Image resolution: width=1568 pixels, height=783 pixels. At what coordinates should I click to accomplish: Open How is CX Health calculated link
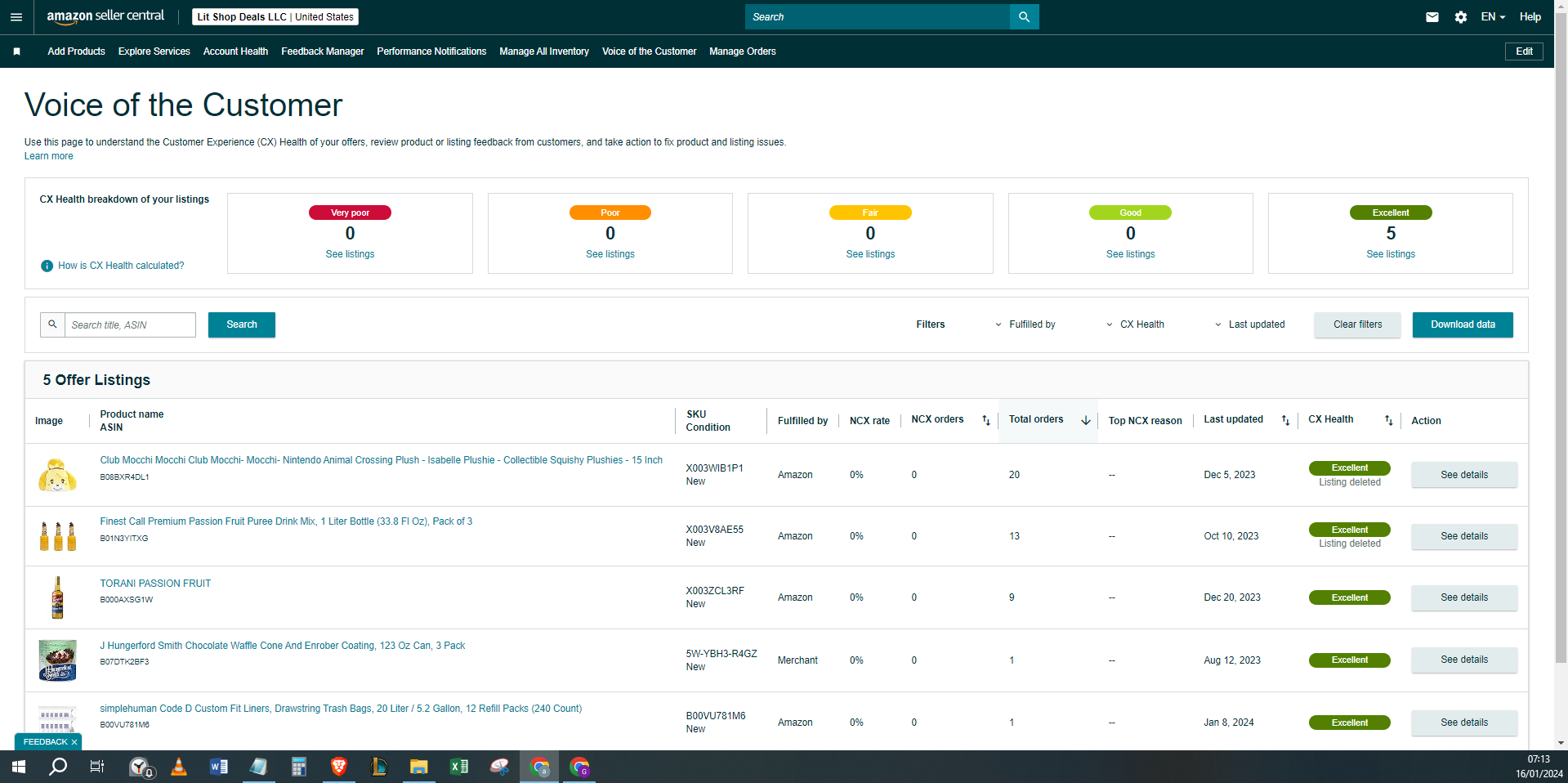[121, 266]
